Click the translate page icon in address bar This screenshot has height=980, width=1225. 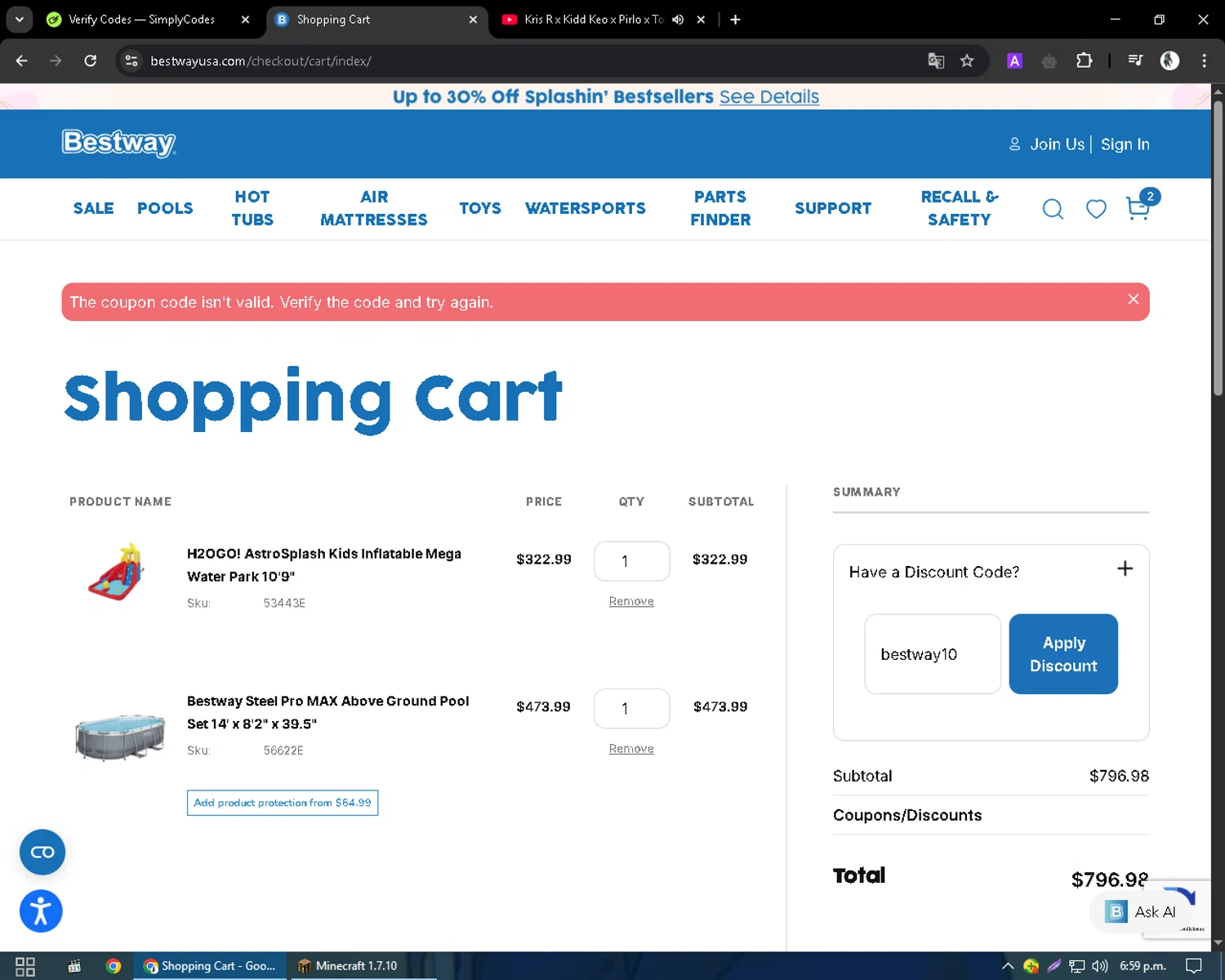(x=936, y=61)
